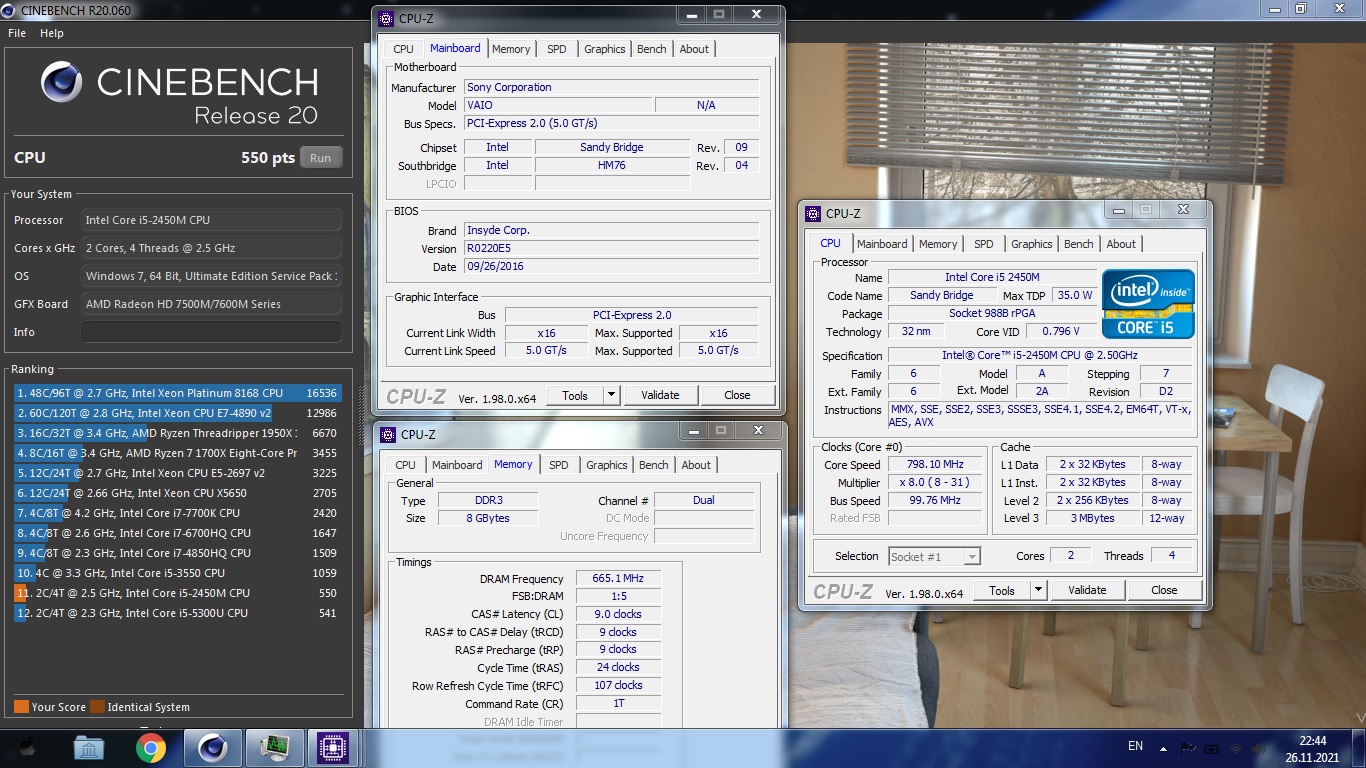Click the CPU-Z Memory window title icon
The image size is (1366, 768).
[388, 435]
